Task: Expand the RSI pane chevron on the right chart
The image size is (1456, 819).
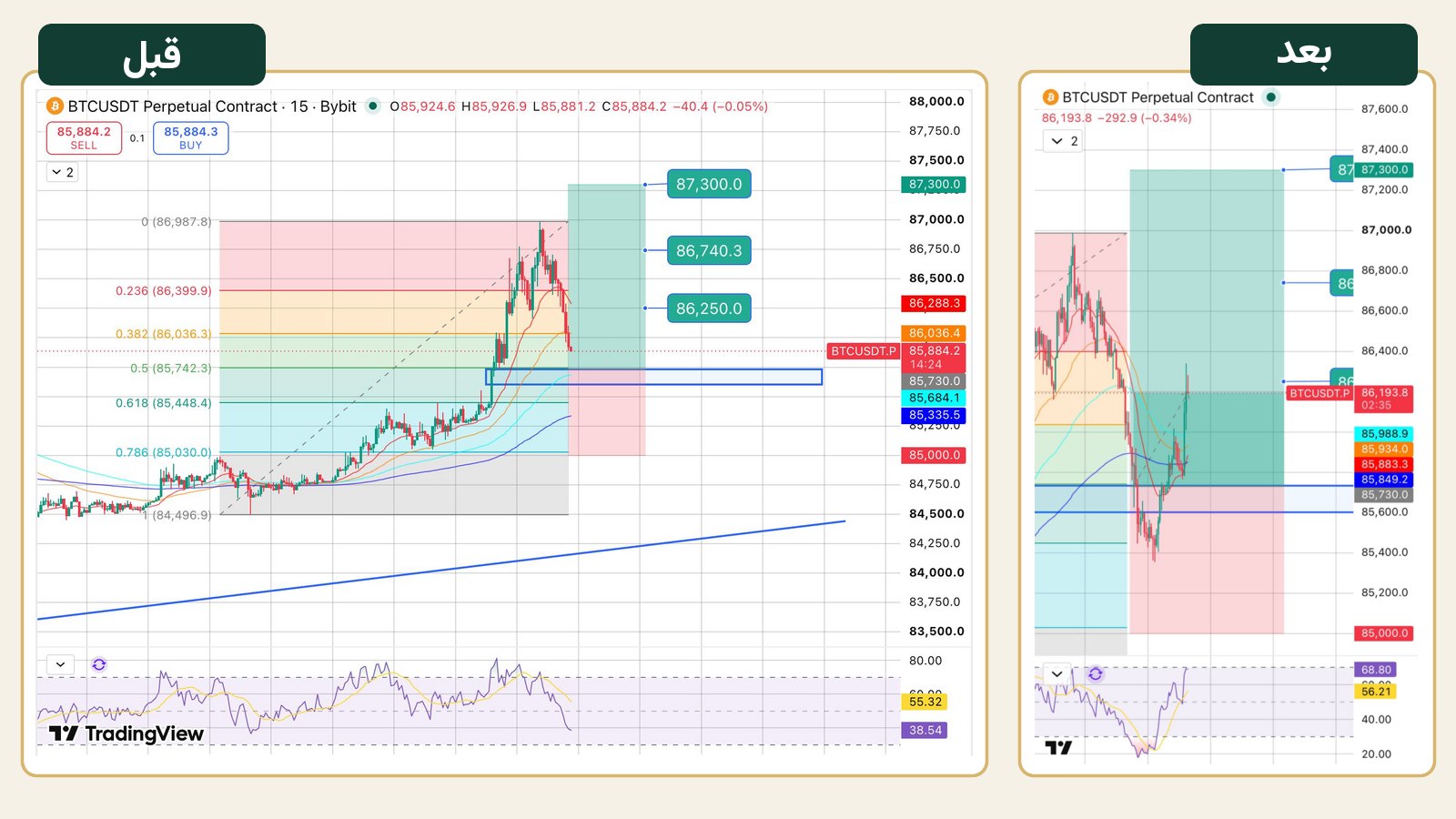Action: (x=1057, y=674)
